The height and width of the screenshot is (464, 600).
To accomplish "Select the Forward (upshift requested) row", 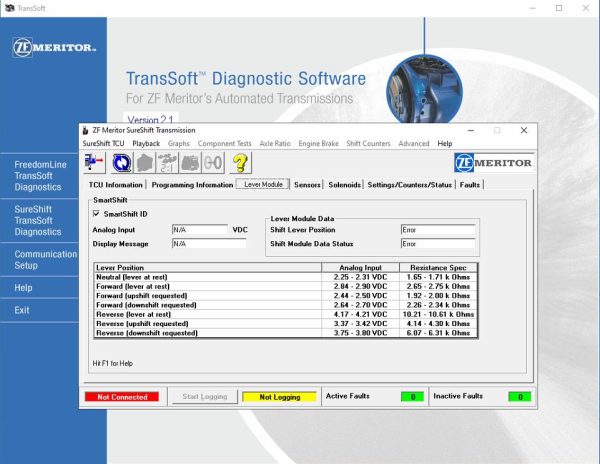I will tap(285, 296).
